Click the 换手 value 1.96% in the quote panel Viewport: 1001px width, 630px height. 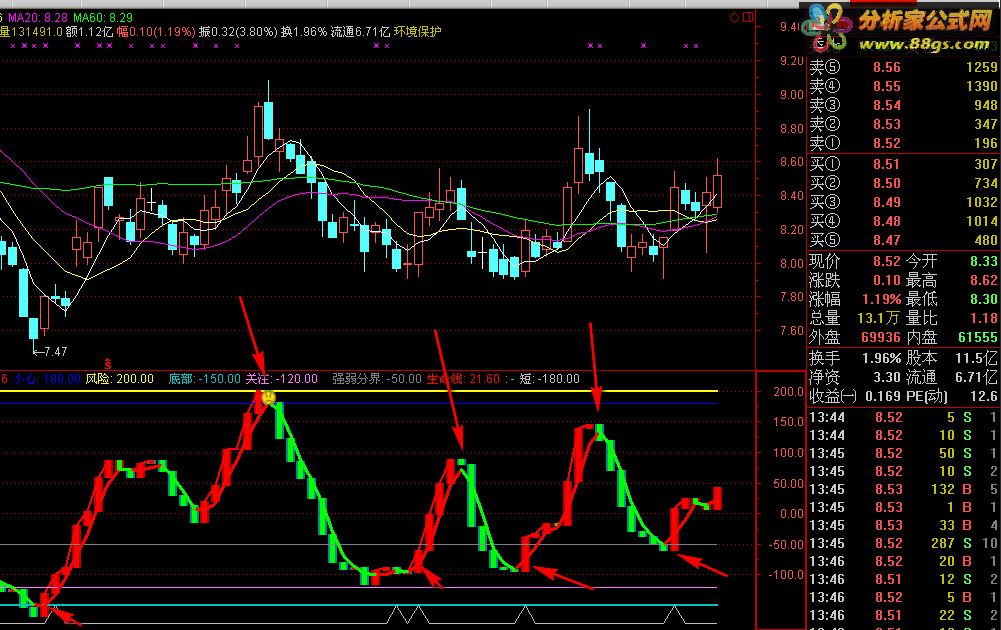pyautogui.click(x=882, y=358)
